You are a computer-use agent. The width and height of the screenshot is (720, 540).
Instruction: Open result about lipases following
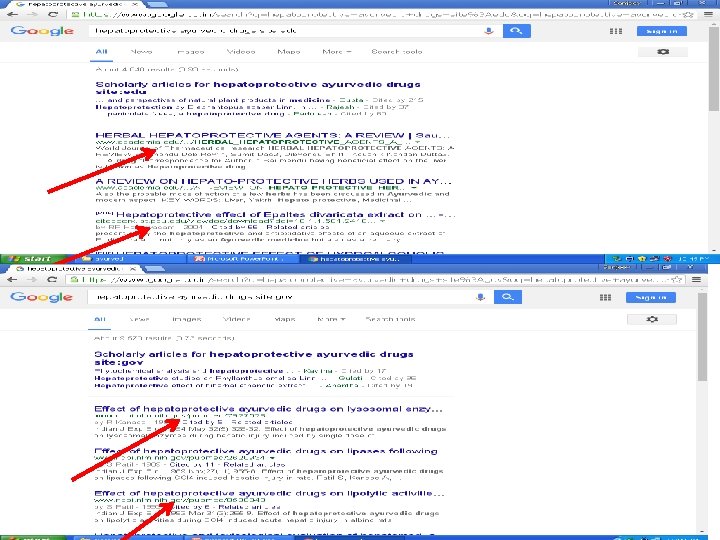(266, 451)
